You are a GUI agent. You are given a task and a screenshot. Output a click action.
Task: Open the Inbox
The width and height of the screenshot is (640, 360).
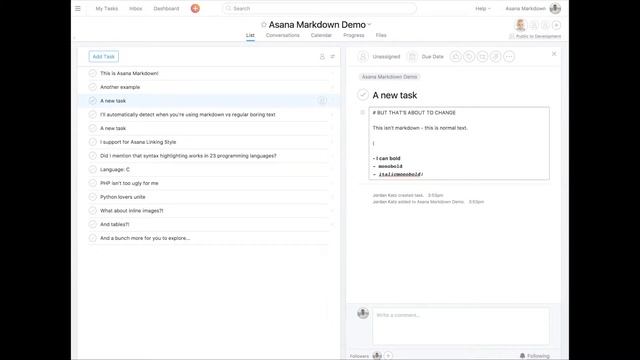[136, 9]
